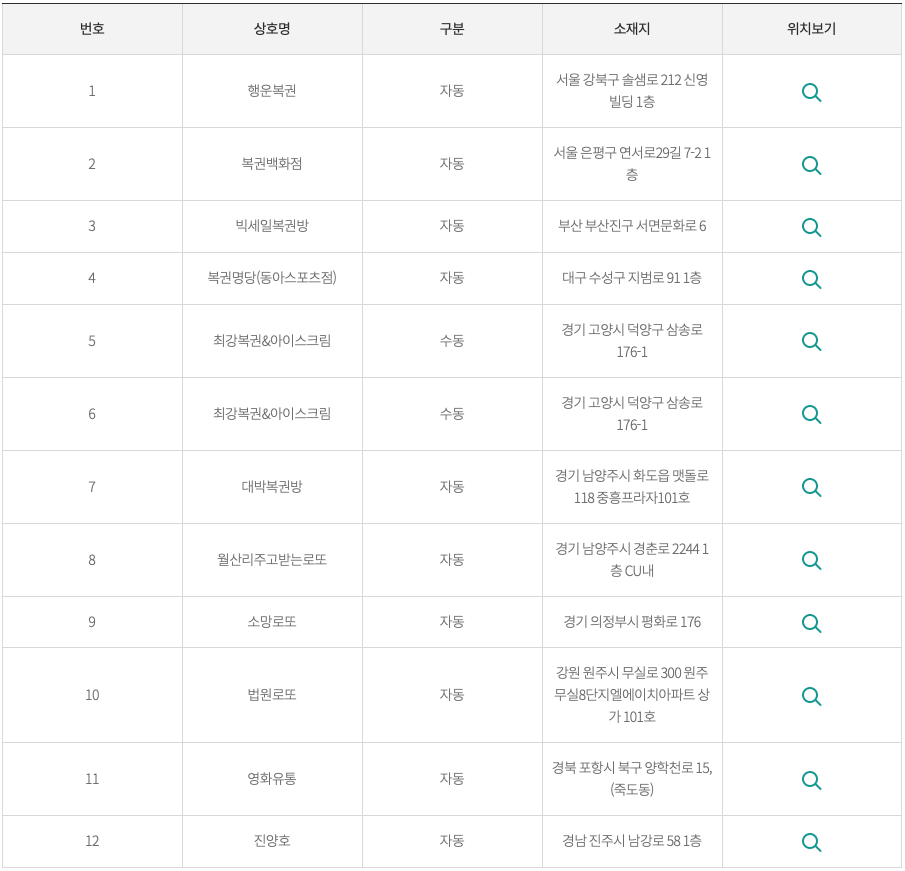Click address 경남 진주시 남강로 58 1층
Viewport: 905px width, 871px height.
[632, 841]
